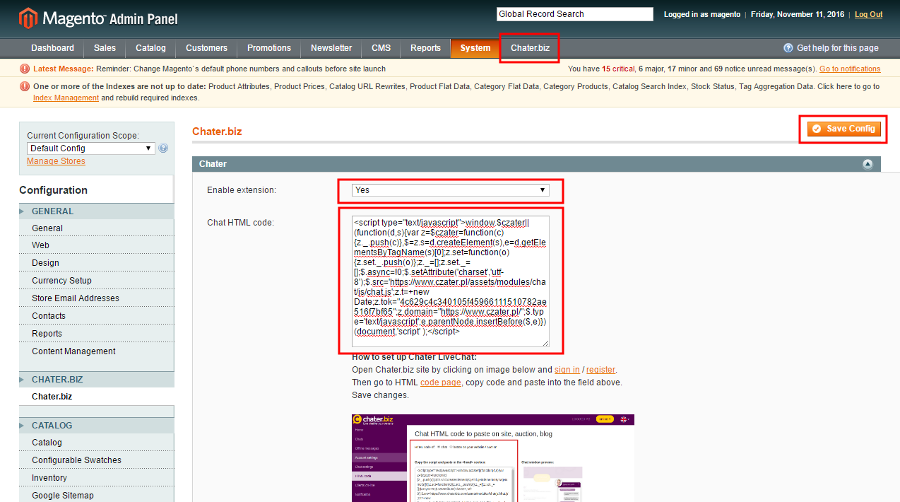Collapse the CHATER.BIZ configuration group
This screenshot has width=900, height=502.
pyautogui.click(x=96, y=379)
